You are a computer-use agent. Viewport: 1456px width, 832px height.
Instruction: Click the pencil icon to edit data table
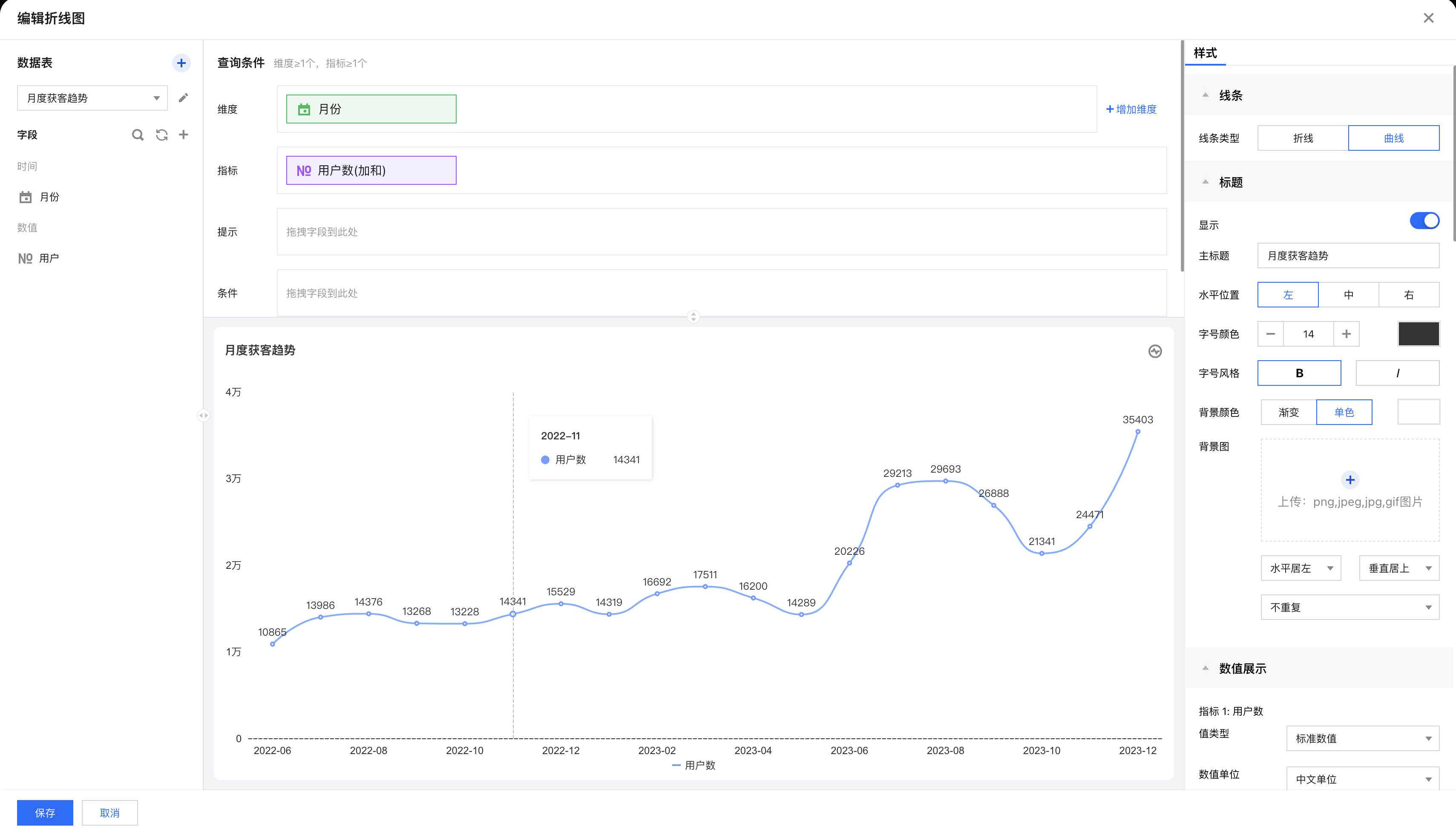coord(183,98)
